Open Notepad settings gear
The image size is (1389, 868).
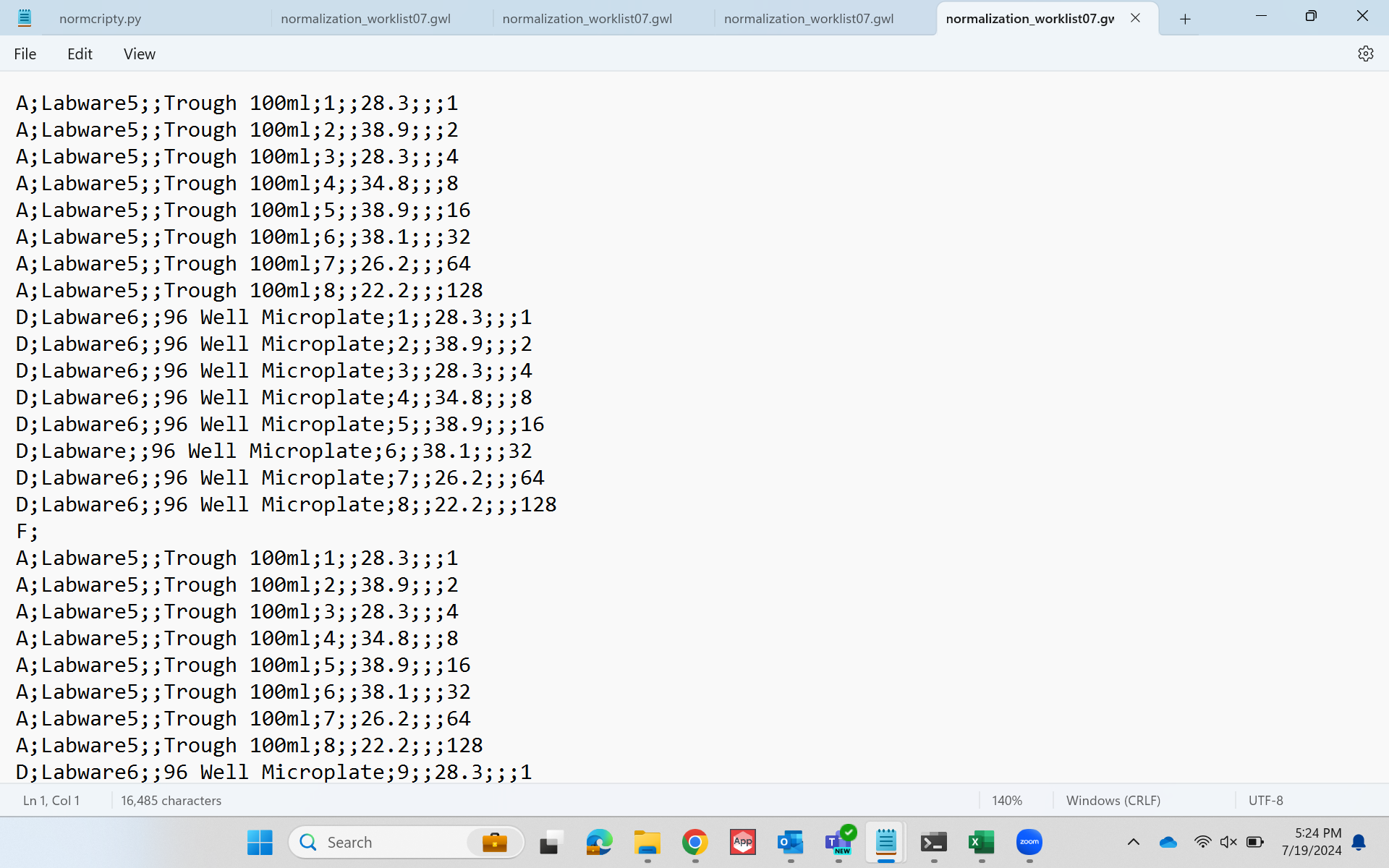click(x=1365, y=54)
